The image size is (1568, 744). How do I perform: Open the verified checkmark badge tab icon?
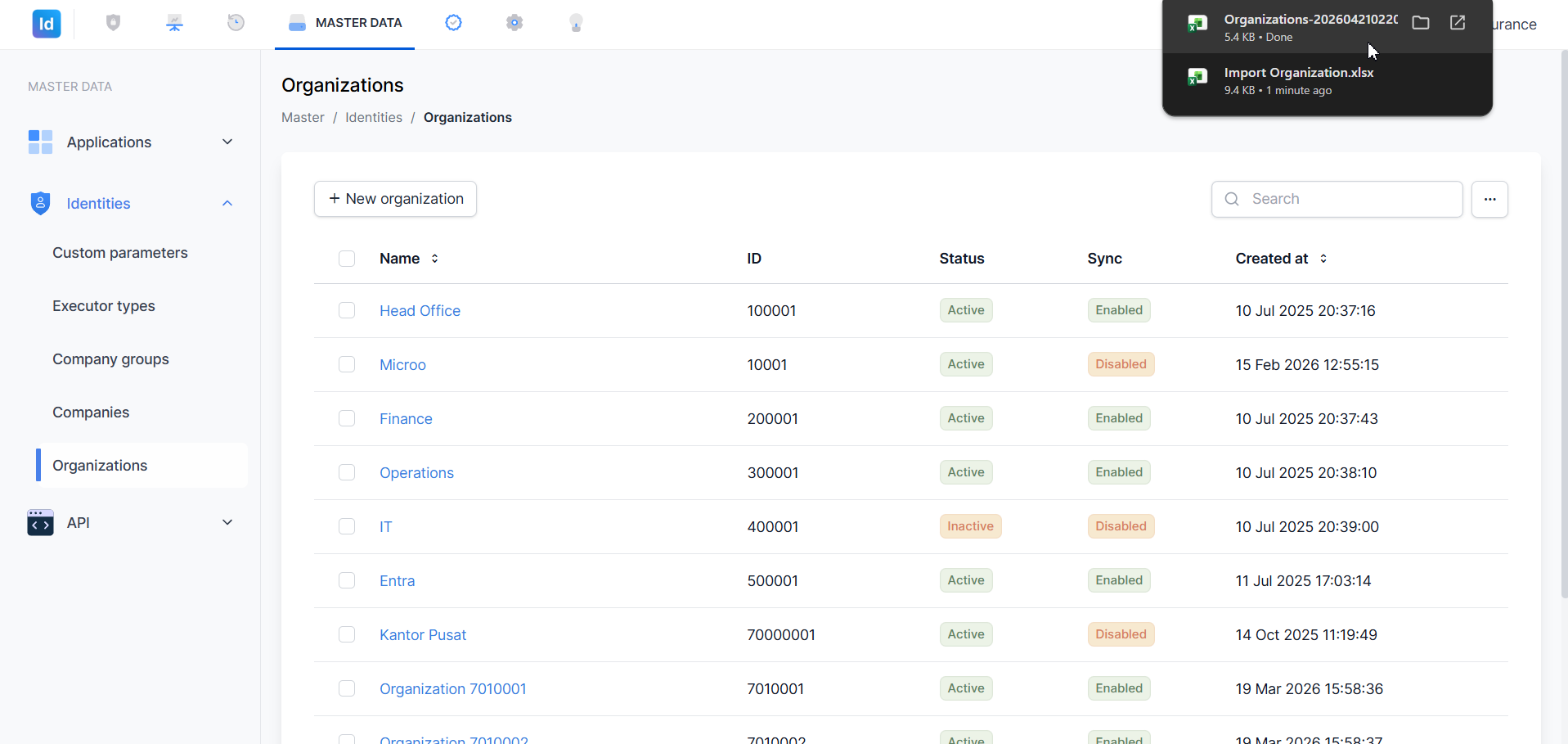click(x=453, y=23)
